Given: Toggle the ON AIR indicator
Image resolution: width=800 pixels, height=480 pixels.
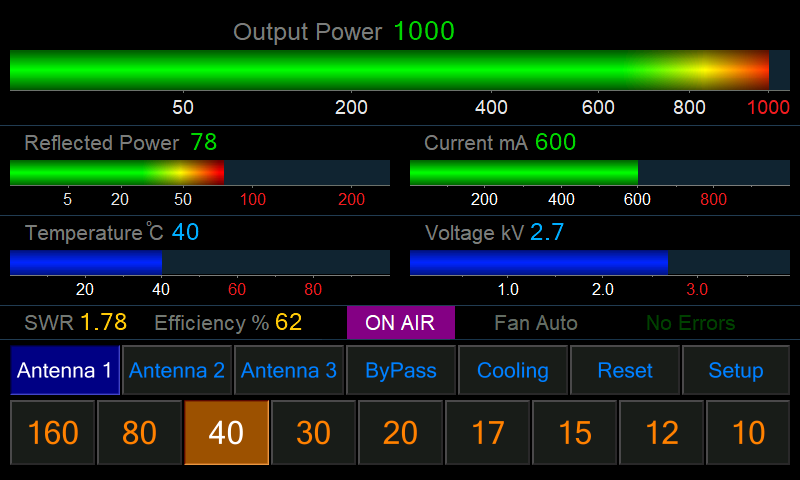Looking at the screenshot, I should tap(400, 323).
